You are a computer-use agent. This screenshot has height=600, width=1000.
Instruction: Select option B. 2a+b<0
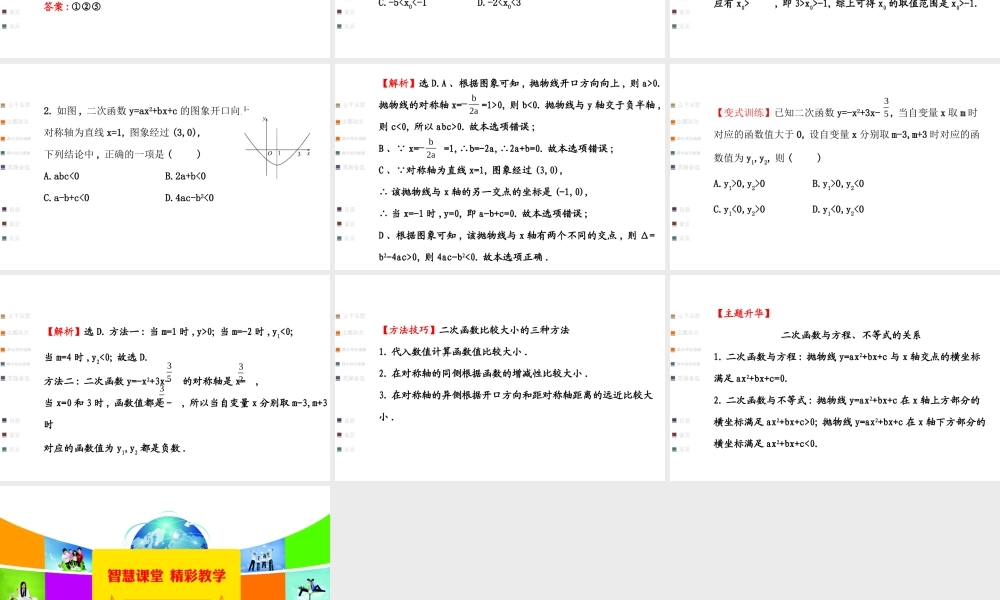tap(185, 176)
